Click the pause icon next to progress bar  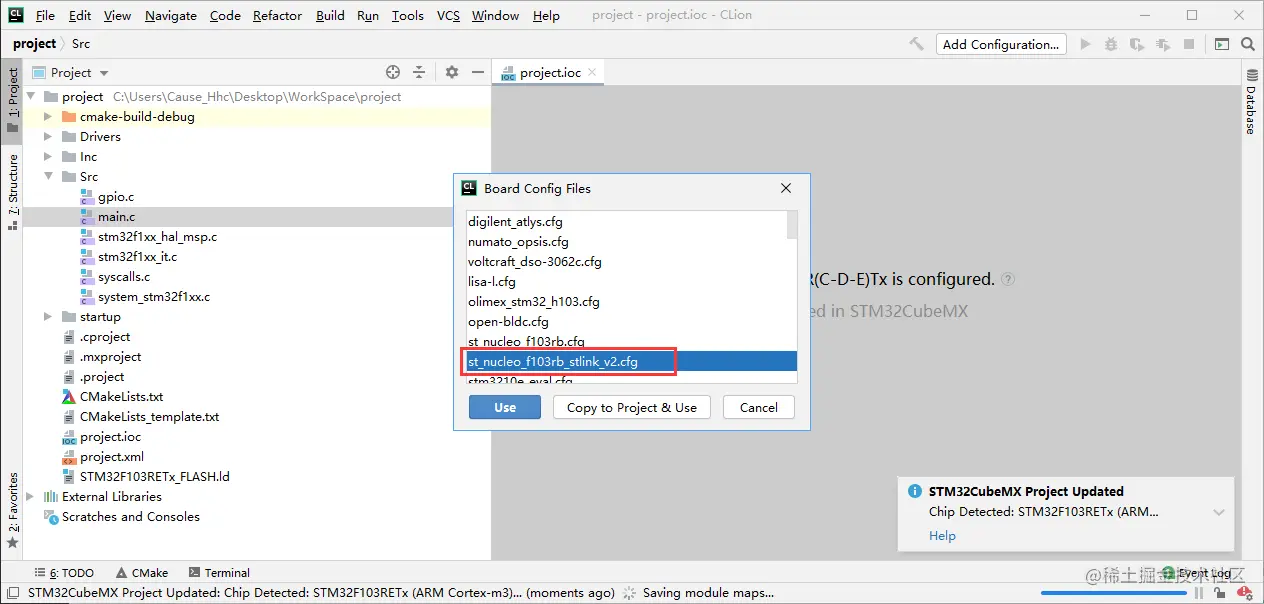(1198, 593)
